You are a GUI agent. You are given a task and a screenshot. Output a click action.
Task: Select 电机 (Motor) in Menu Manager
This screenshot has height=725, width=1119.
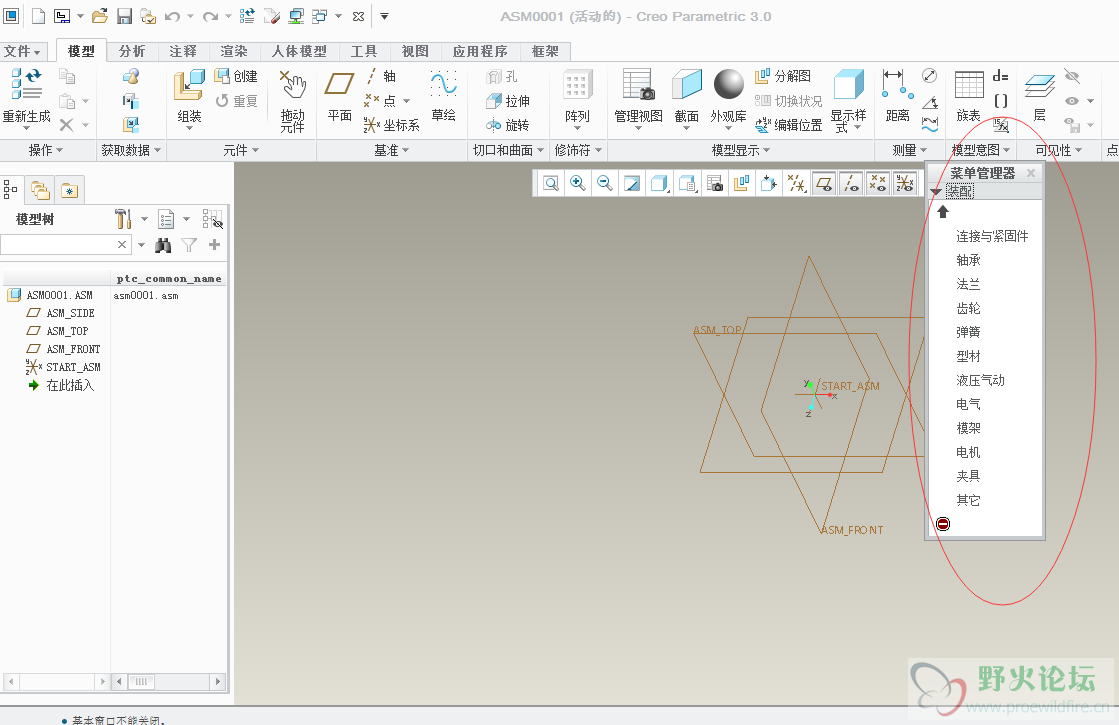click(968, 452)
